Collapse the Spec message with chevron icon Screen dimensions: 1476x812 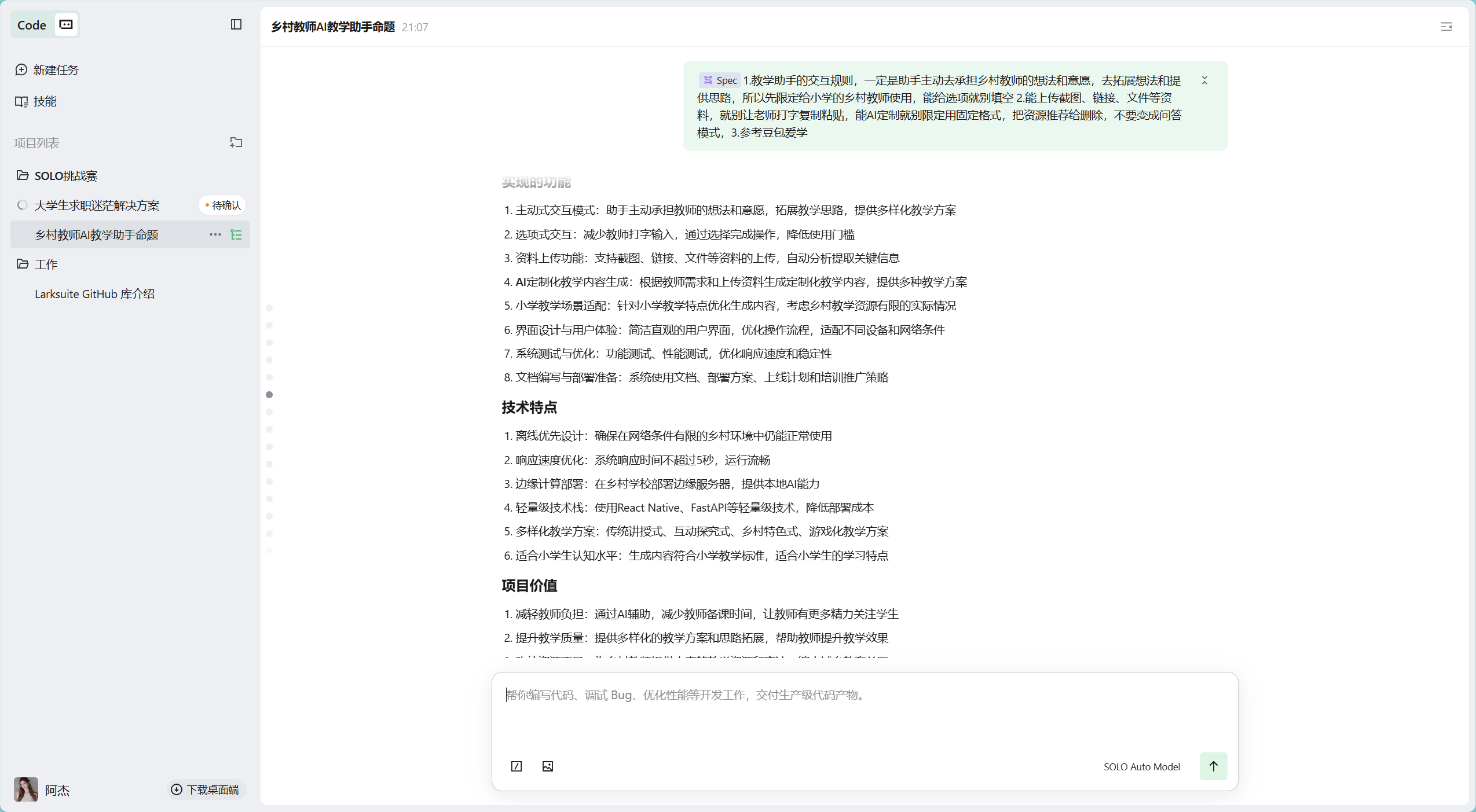click(1204, 80)
